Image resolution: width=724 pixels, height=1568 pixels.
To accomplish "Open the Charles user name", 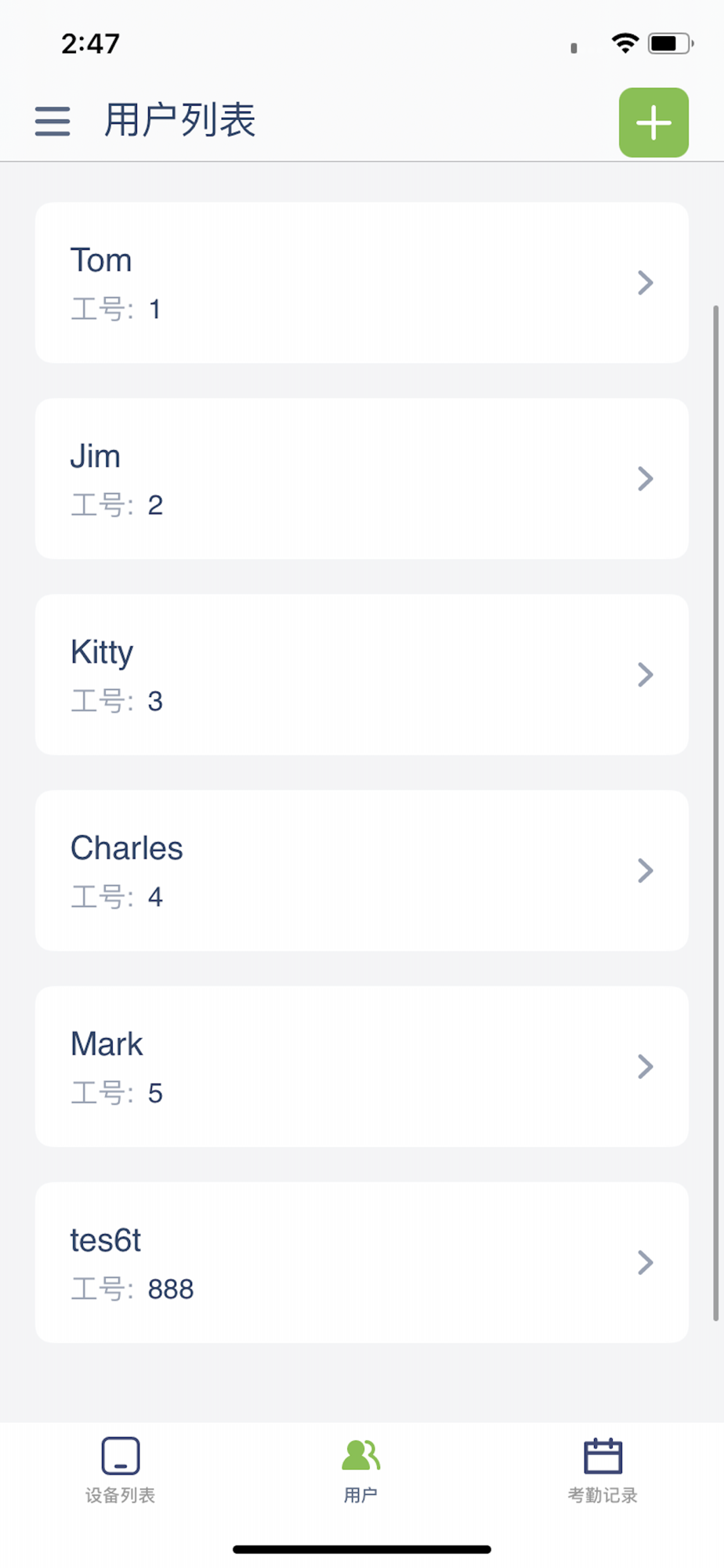I will point(127,848).
